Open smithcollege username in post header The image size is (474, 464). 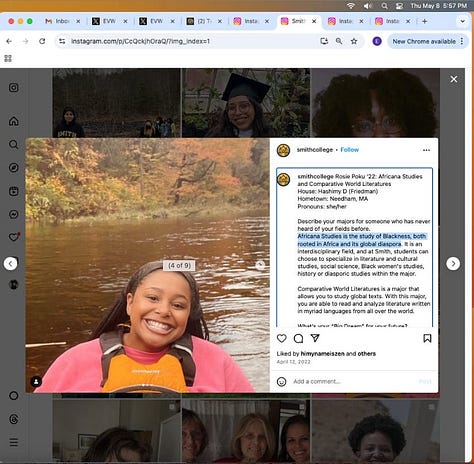[x=315, y=150]
